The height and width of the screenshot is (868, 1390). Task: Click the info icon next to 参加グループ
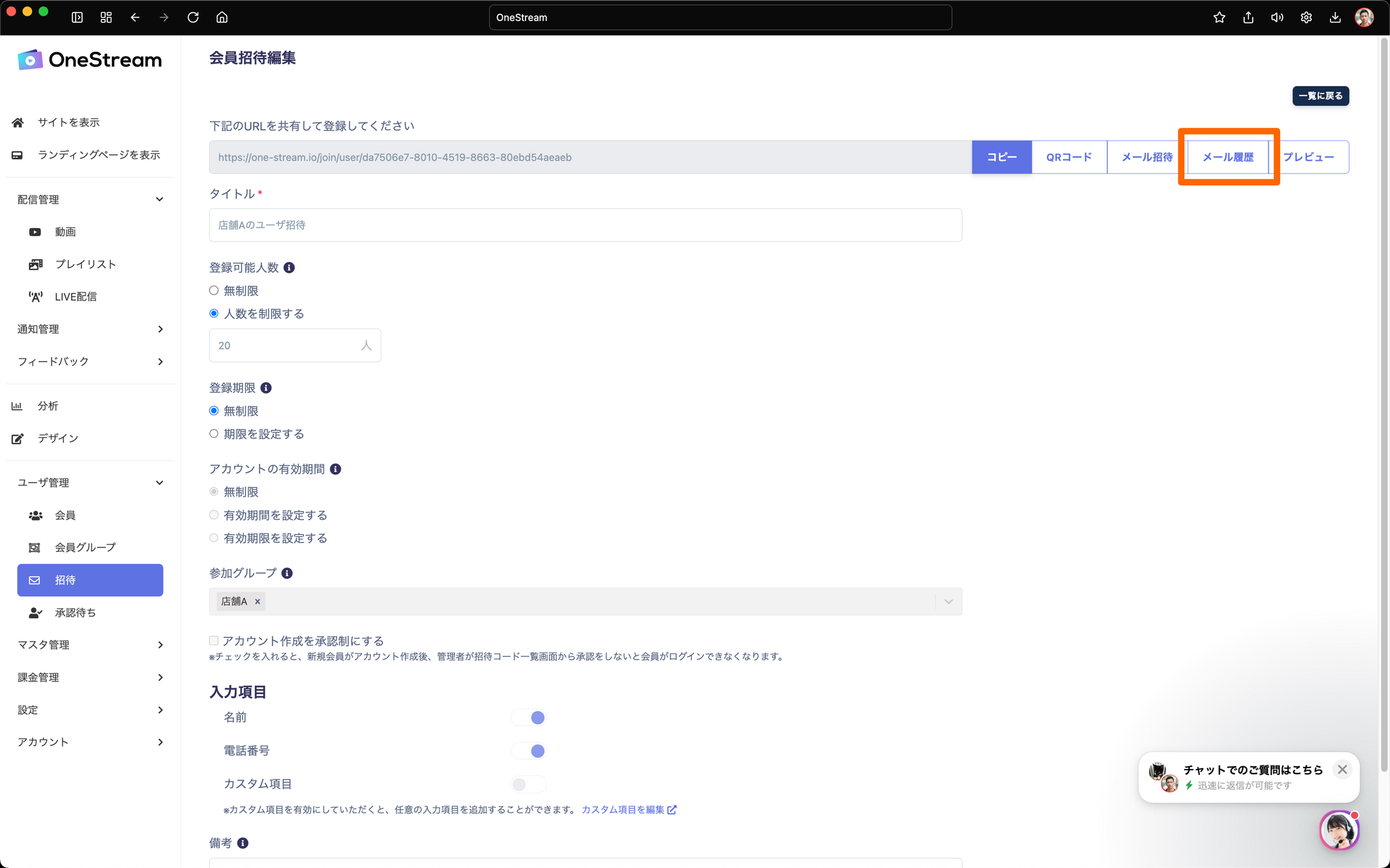[x=287, y=573]
